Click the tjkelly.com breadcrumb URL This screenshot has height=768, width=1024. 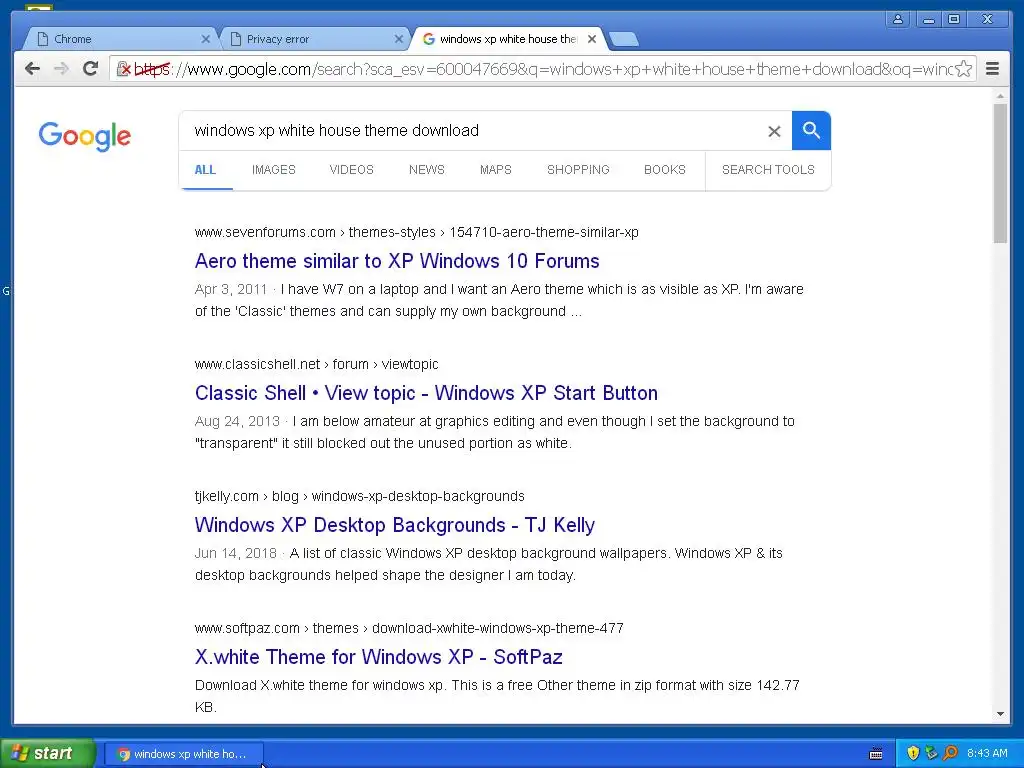tap(360, 496)
